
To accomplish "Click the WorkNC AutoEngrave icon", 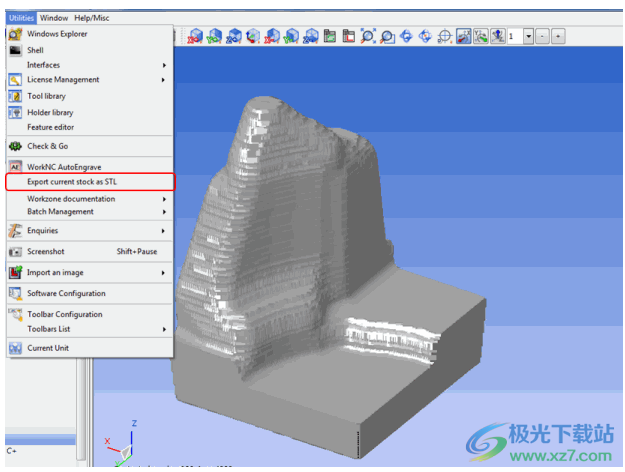I will [x=15, y=167].
